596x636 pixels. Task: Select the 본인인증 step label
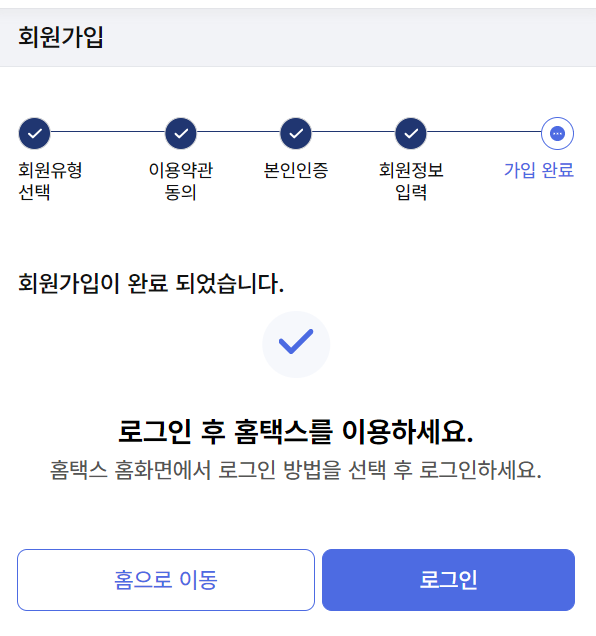click(x=296, y=170)
